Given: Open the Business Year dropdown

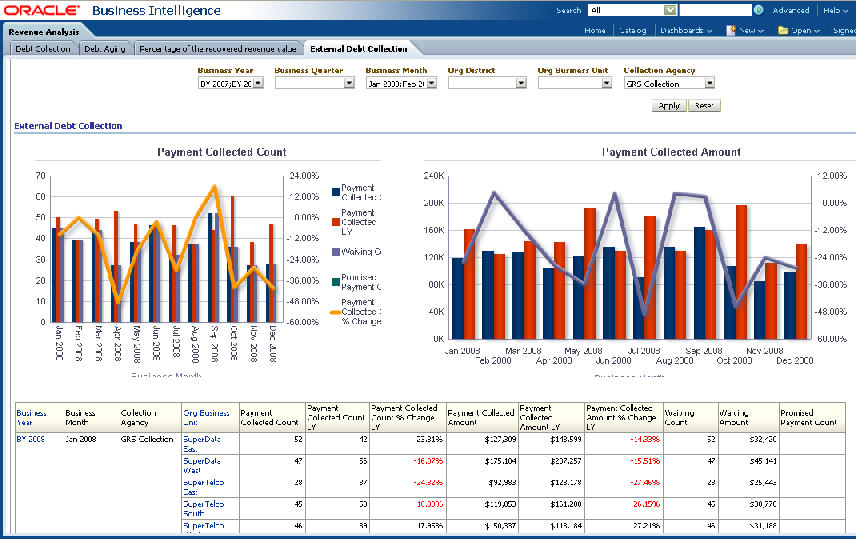Looking at the screenshot, I should (x=258, y=83).
